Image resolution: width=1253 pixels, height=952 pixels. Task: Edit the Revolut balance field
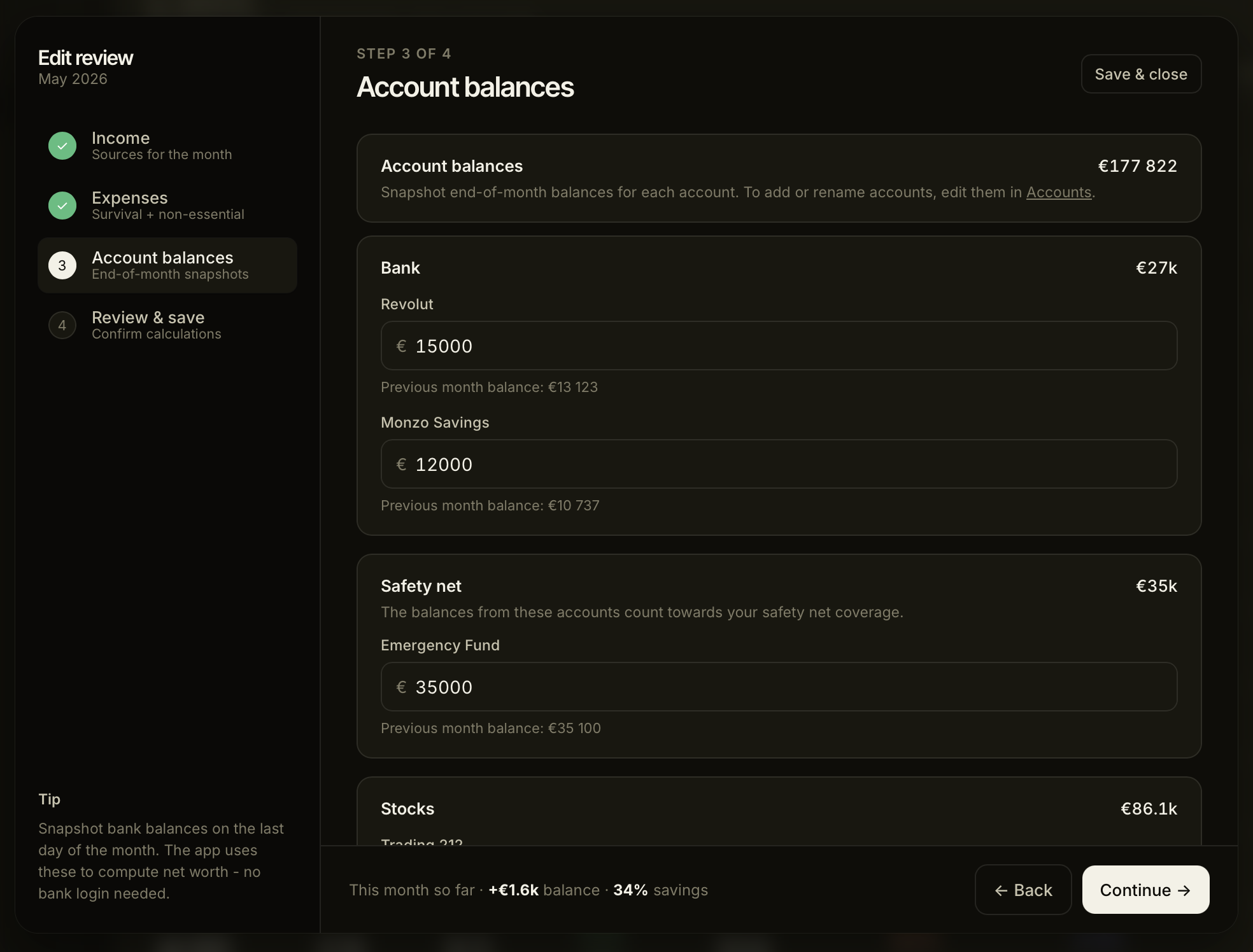(x=779, y=346)
